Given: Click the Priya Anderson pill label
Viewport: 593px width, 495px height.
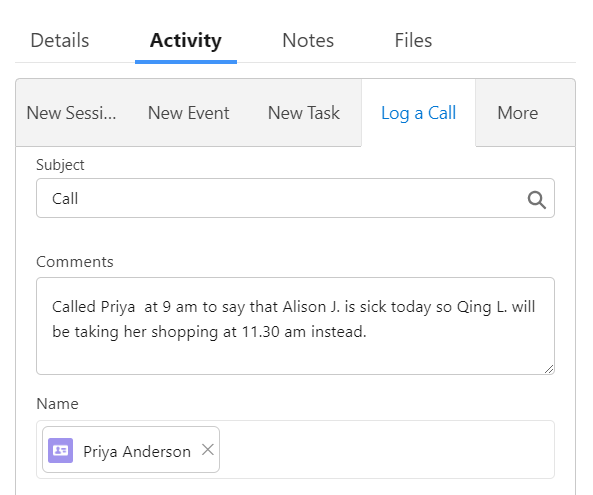Looking at the screenshot, I should 137,452.
